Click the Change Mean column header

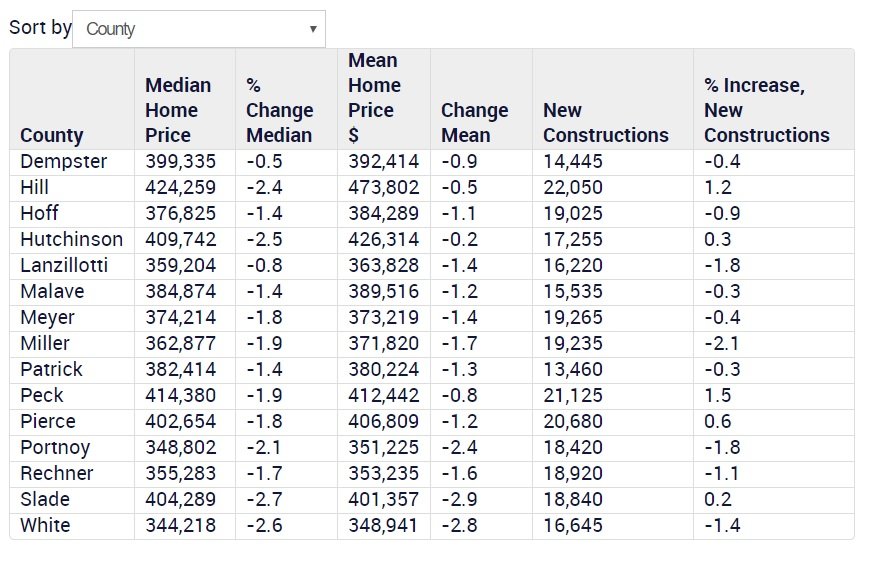coord(475,122)
